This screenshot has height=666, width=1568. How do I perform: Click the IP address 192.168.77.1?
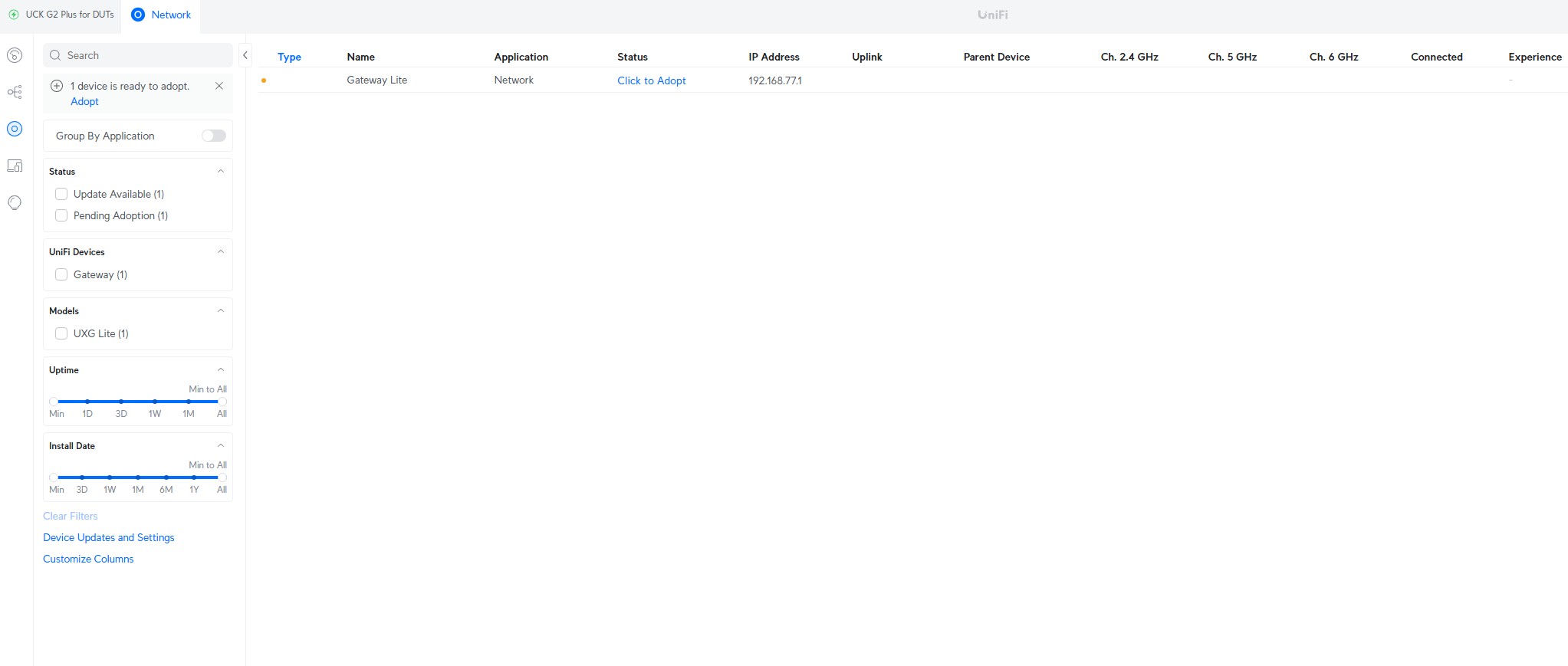tap(775, 80)
